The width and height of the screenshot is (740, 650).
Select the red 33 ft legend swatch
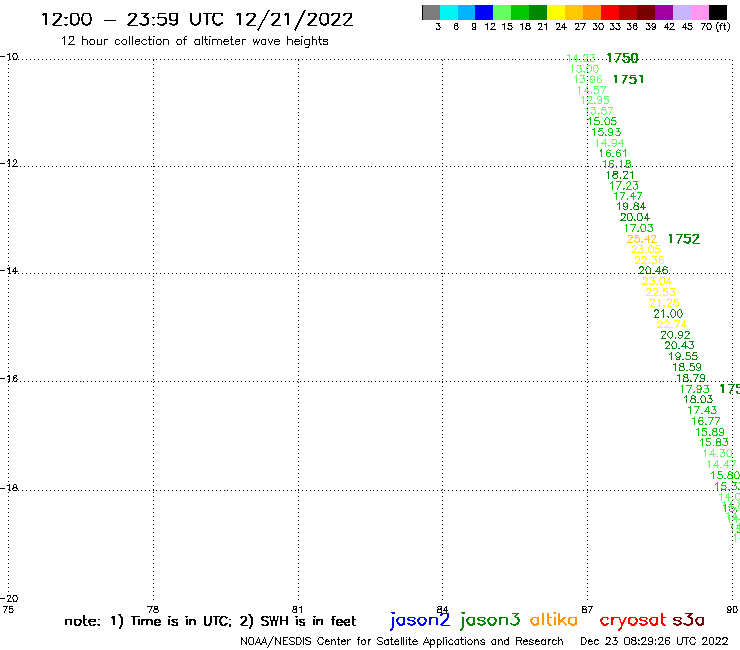pos(610,12)
